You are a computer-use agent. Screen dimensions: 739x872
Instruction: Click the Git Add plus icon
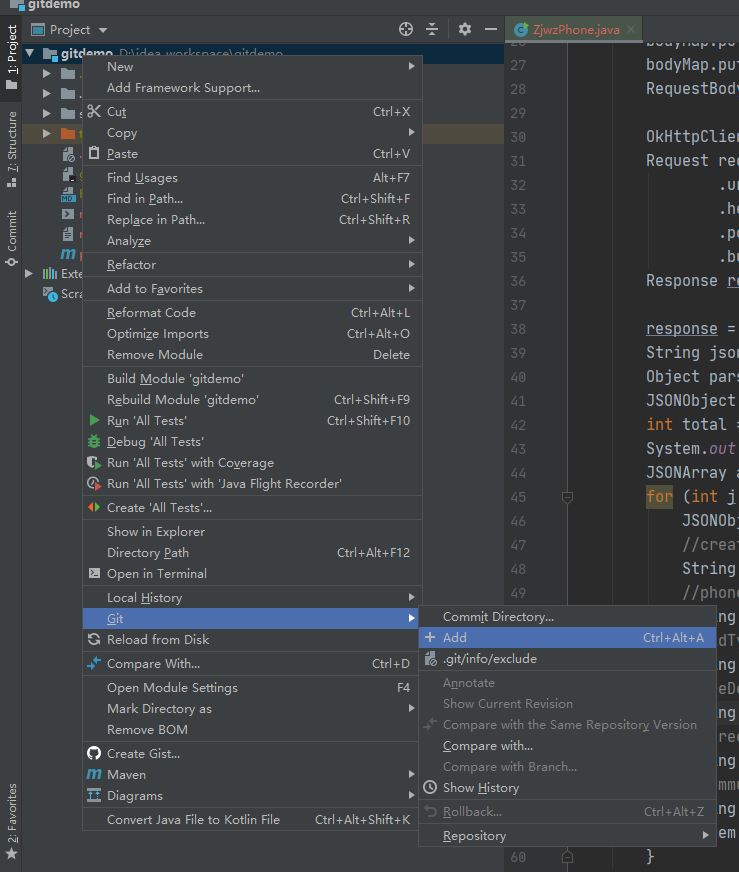coord(430,637)
